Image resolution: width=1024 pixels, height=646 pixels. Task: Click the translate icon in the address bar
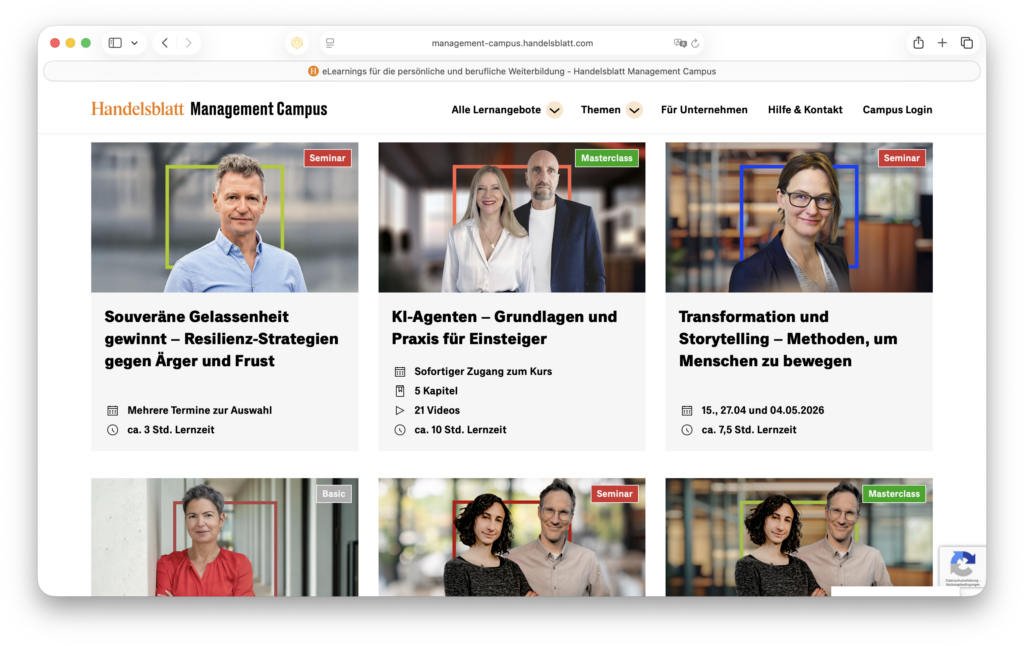click(x=680, y=43)
